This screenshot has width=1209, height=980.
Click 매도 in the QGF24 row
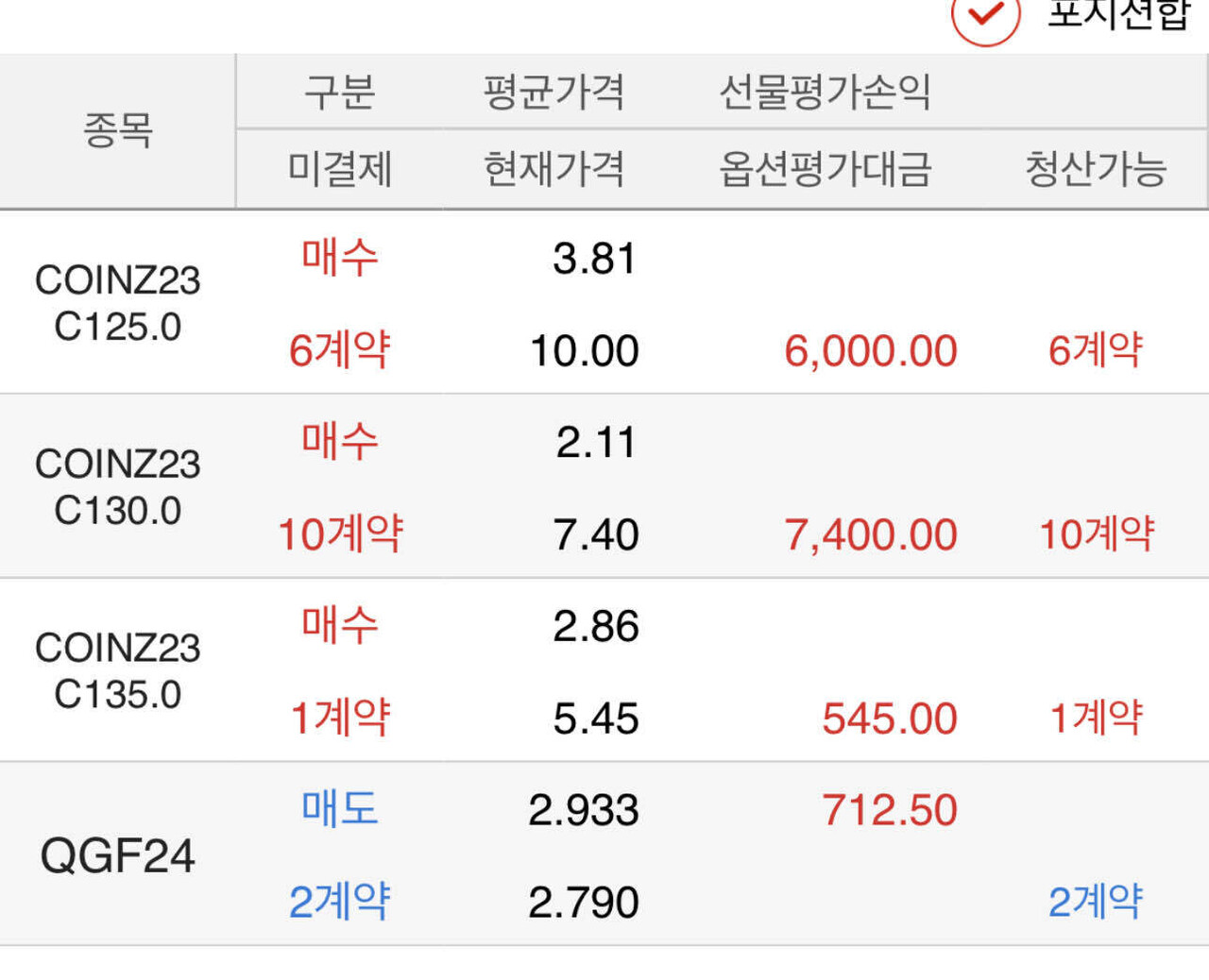tap(340, 809)
